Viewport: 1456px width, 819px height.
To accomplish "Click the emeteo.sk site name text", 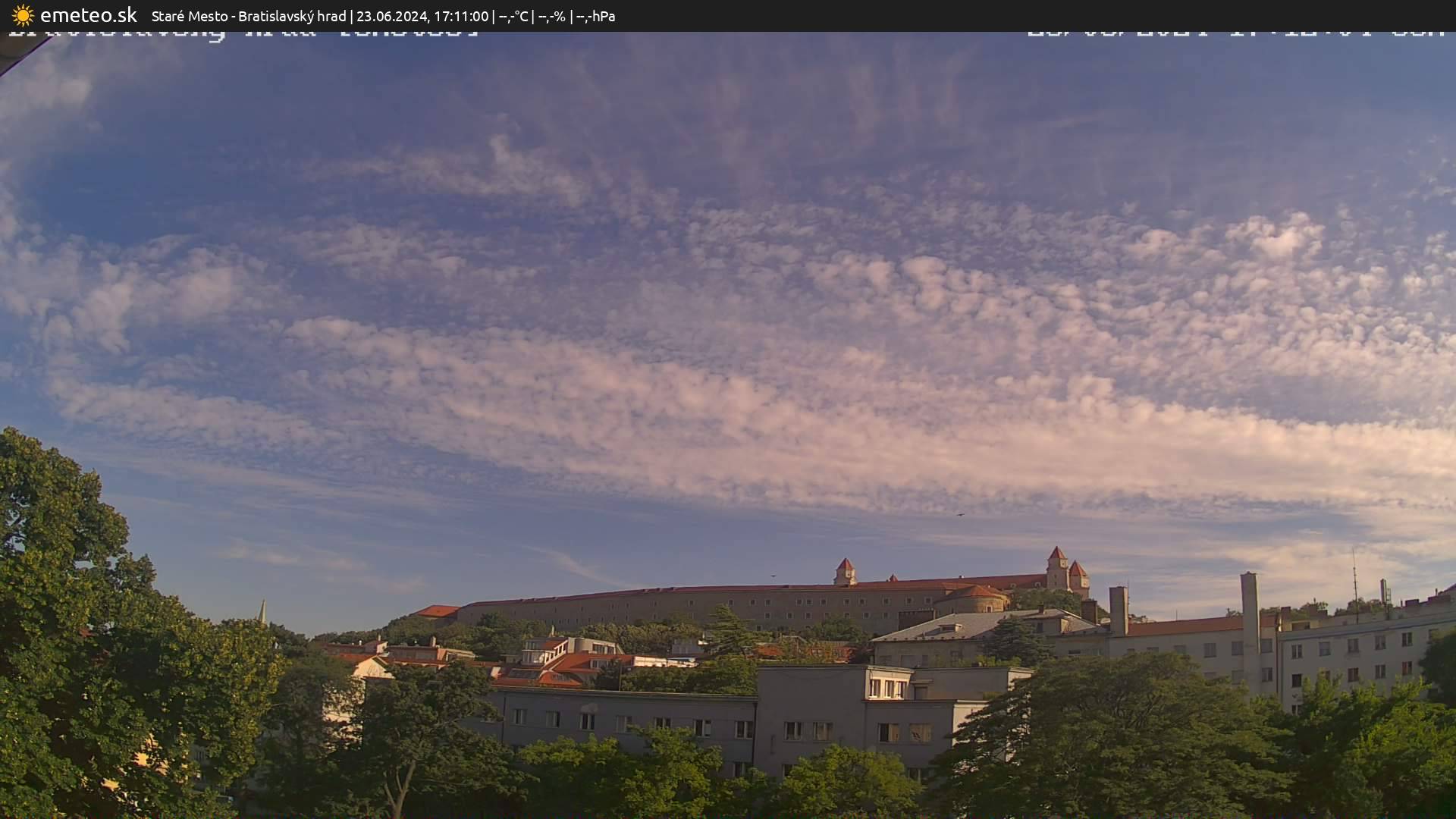I will (88, 16).
